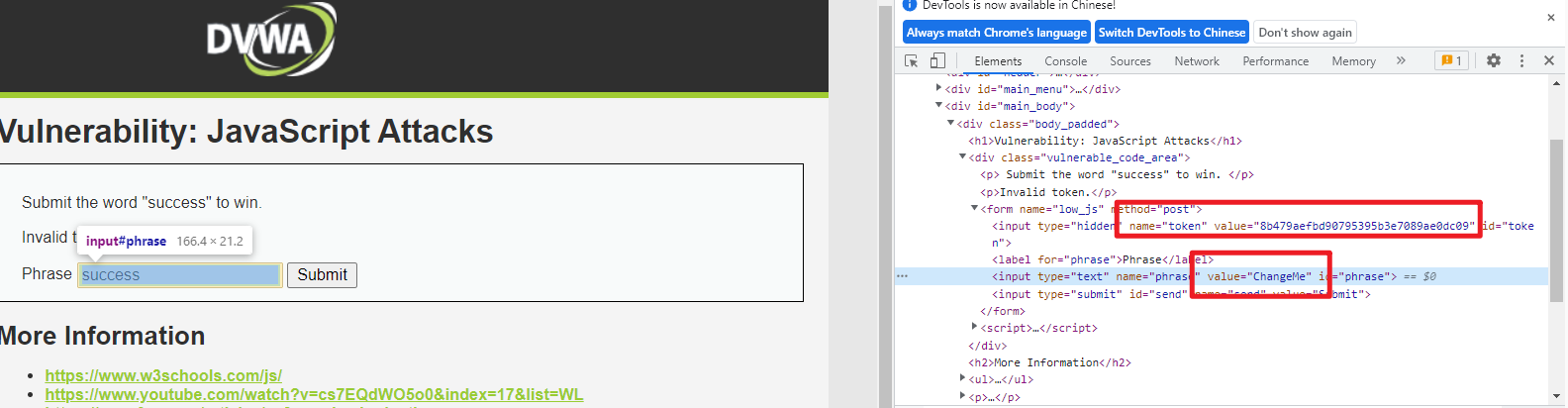Collapse the vulnerable_code_area div node

click(x=962, y=156)
